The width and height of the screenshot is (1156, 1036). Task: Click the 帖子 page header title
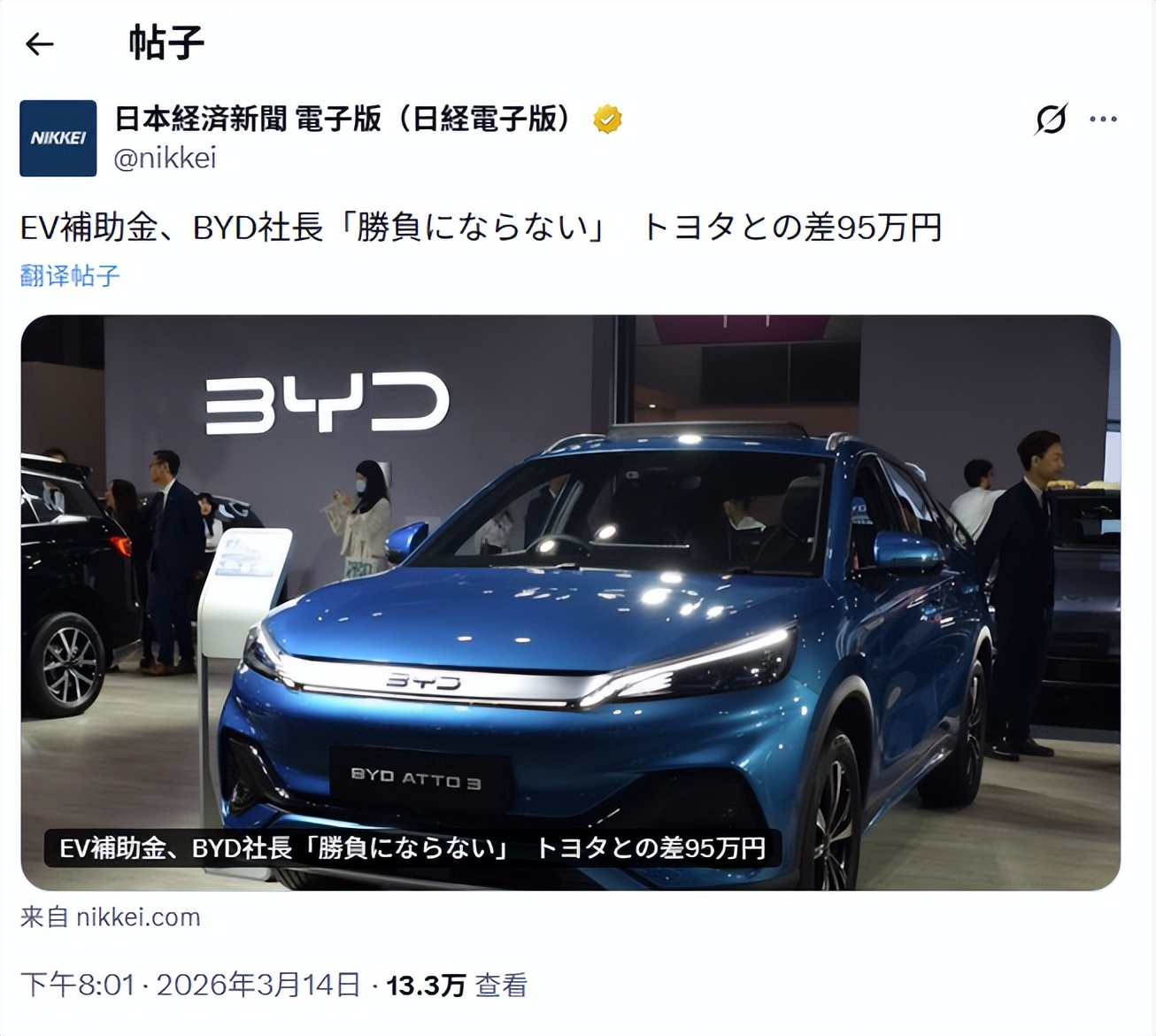coord(166,43)
